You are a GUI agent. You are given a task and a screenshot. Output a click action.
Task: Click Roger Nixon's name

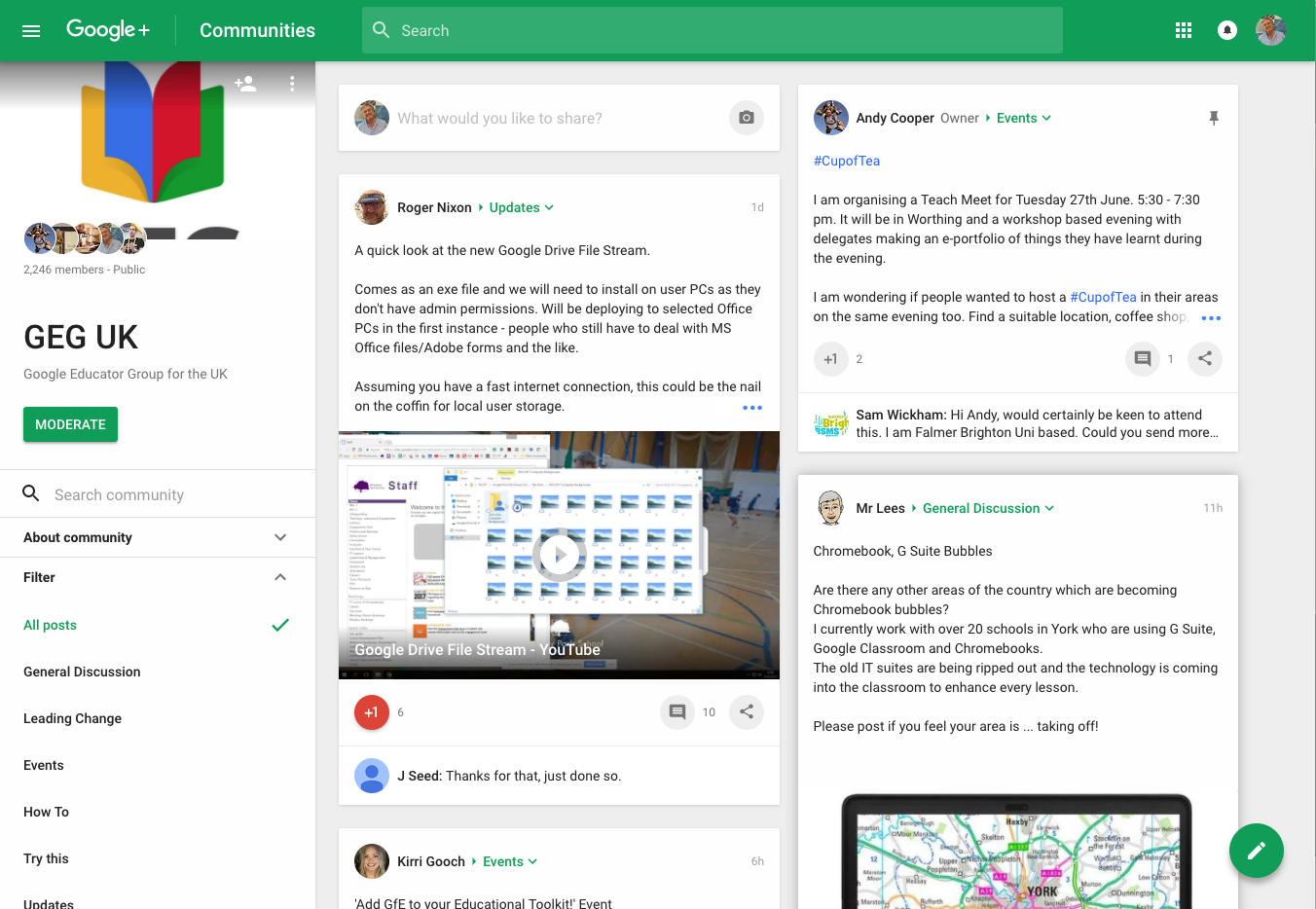434,207
